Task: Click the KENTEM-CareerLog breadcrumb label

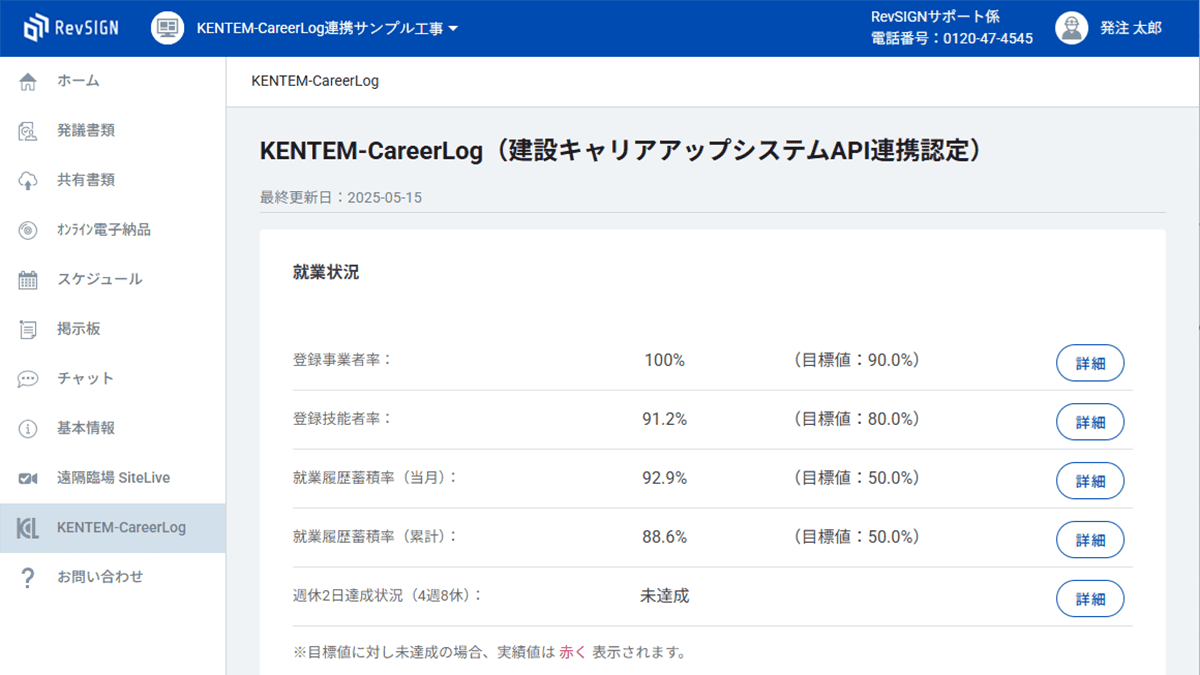Action: [315, 82]
